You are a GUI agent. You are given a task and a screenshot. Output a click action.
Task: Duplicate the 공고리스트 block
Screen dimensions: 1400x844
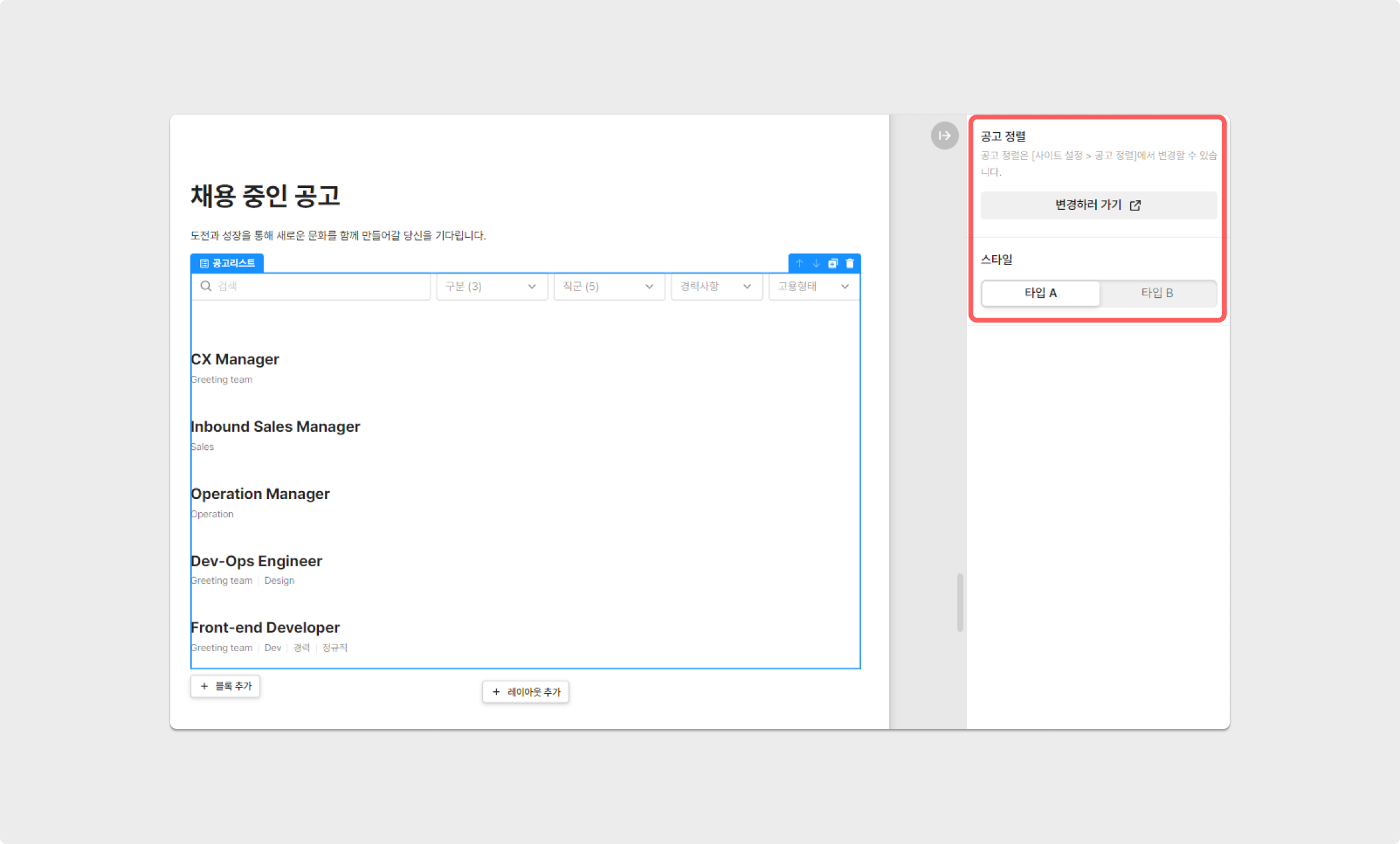833,263
